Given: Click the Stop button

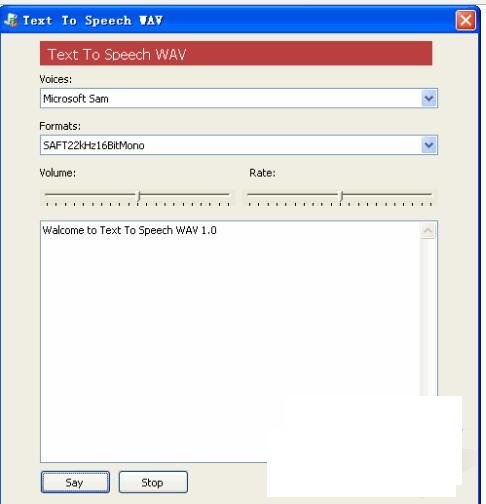Looking at the screenshot, I should (153, 482).
